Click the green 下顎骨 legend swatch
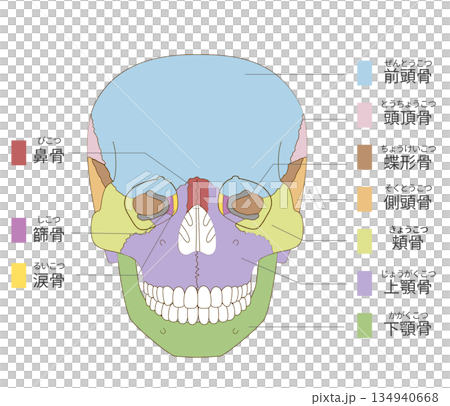The image size is (450, 406). point(364,325)
